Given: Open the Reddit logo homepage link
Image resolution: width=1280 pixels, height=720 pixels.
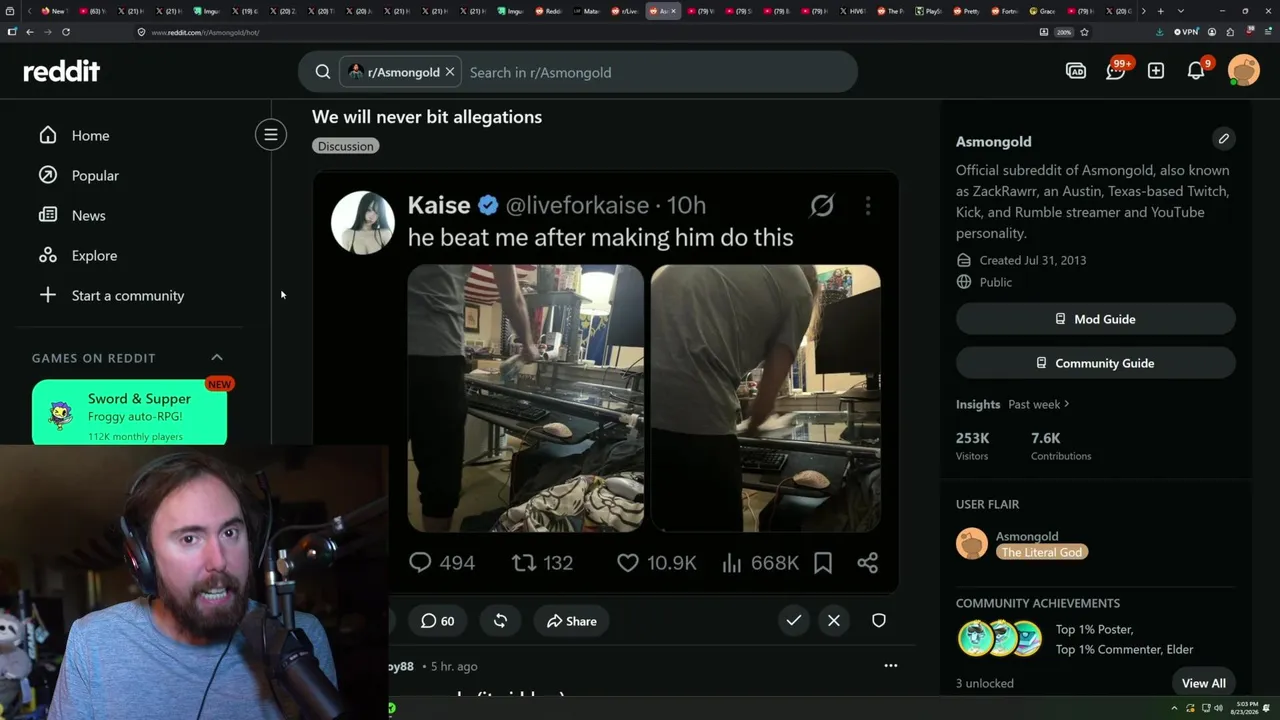Looking at the screenshot, I should [62, 71].
